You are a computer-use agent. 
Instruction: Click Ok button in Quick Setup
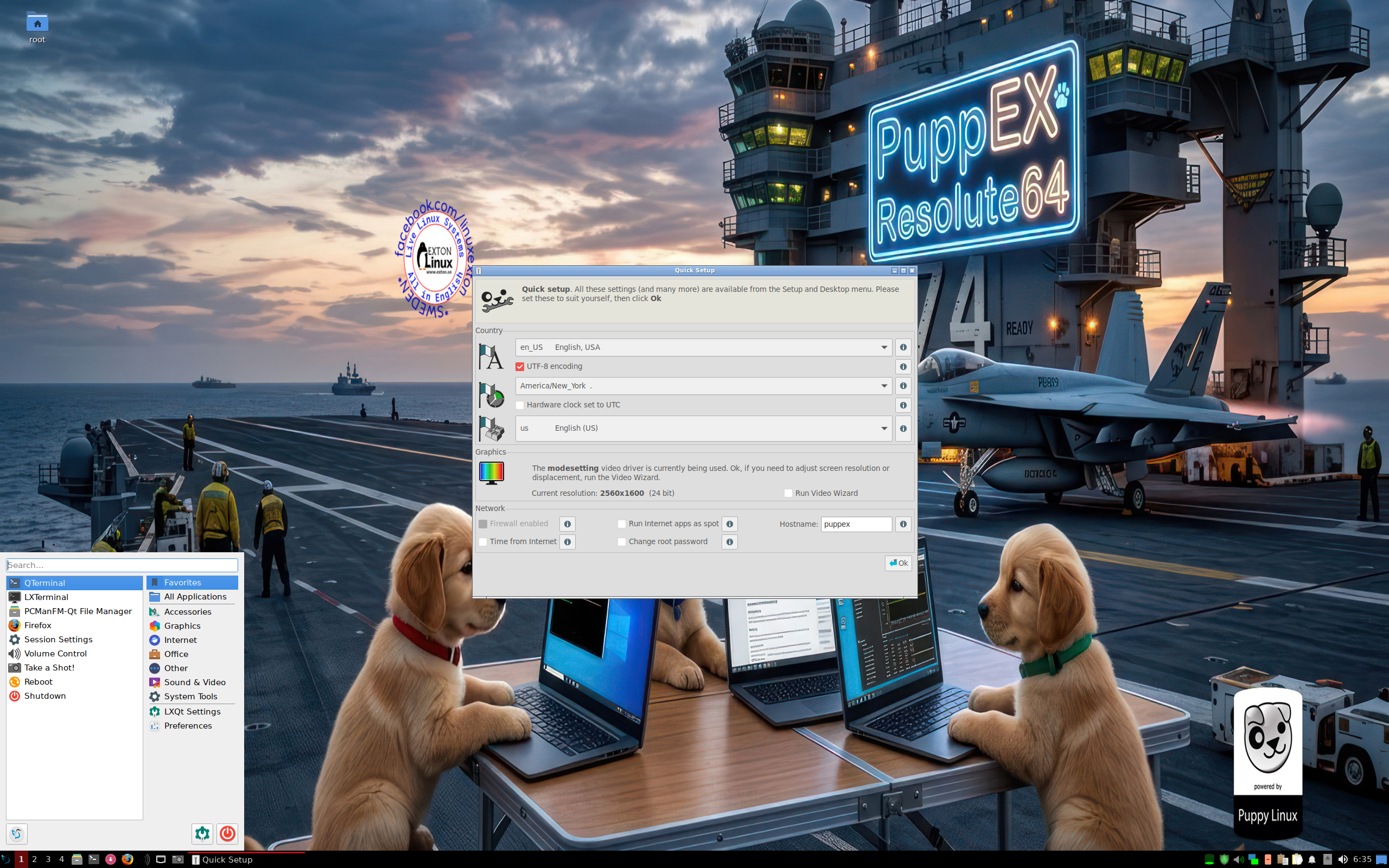pos(899,563)
